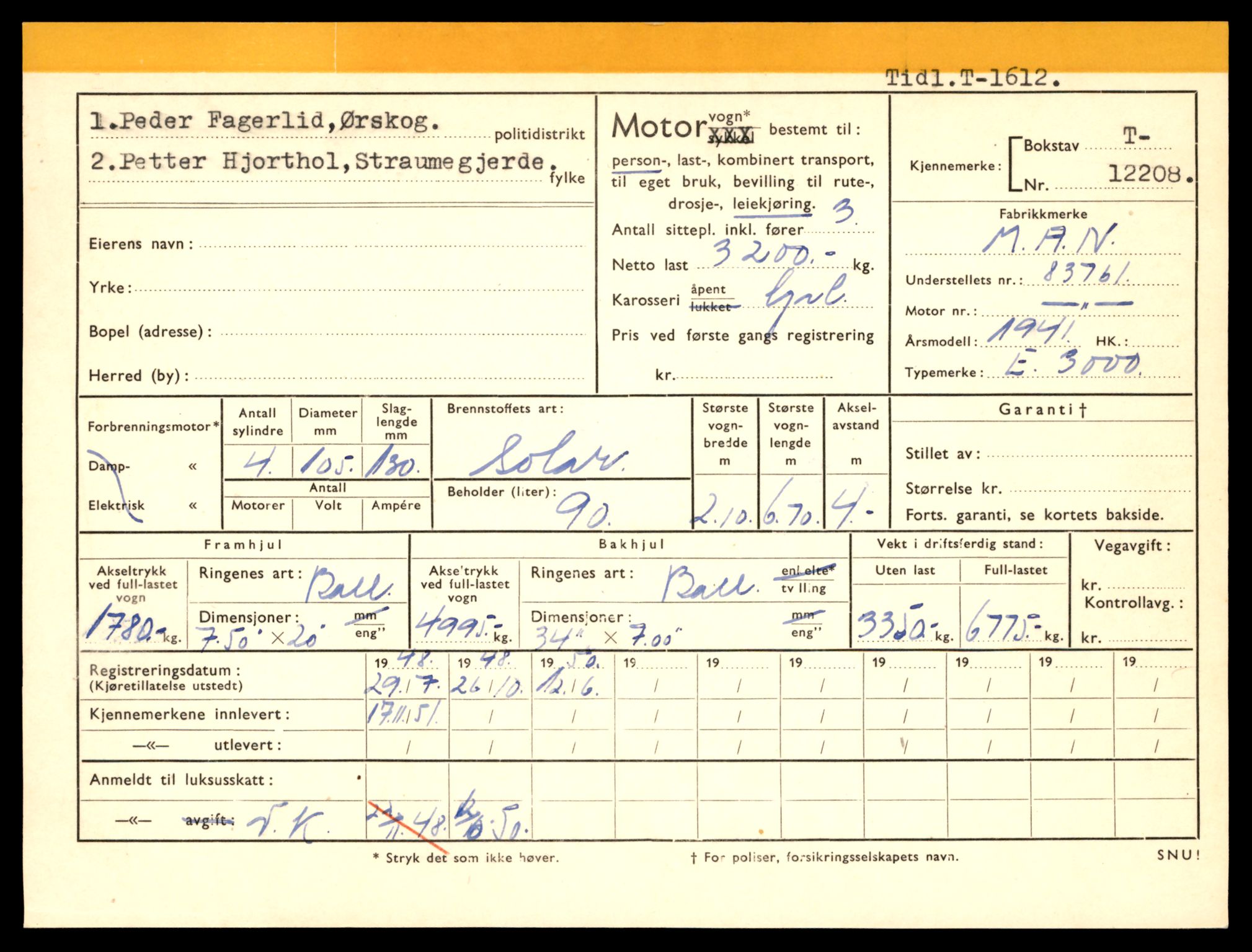This screenshot has height=952, width=1252.
Task: Click the Understellets nr. value 83761
Action: (1085, 273)
